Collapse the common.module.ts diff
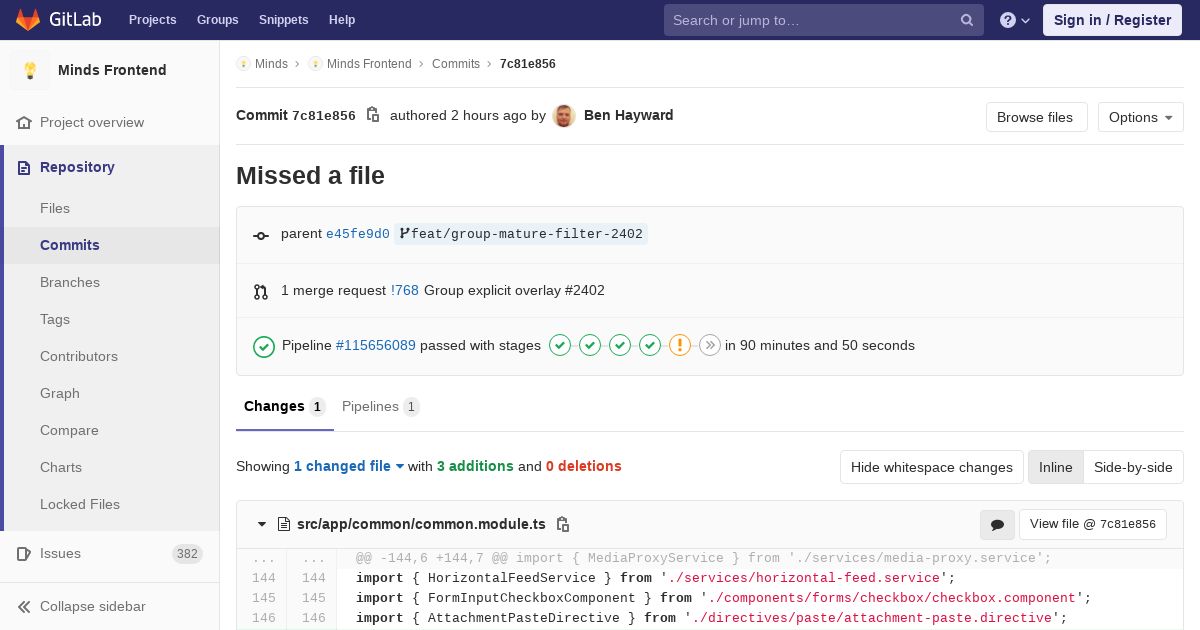Viewport: 1200px width, 630px height. (x=262, y=524)
